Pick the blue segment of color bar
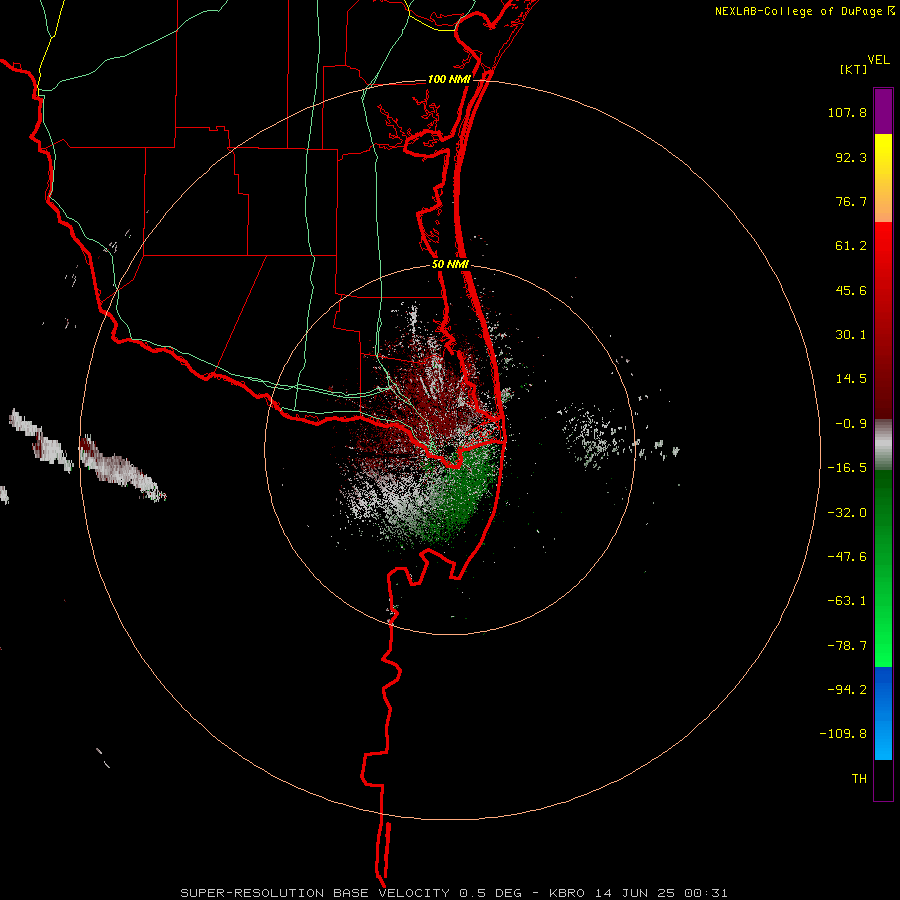900x900 pixels. (x=883, y=713)
